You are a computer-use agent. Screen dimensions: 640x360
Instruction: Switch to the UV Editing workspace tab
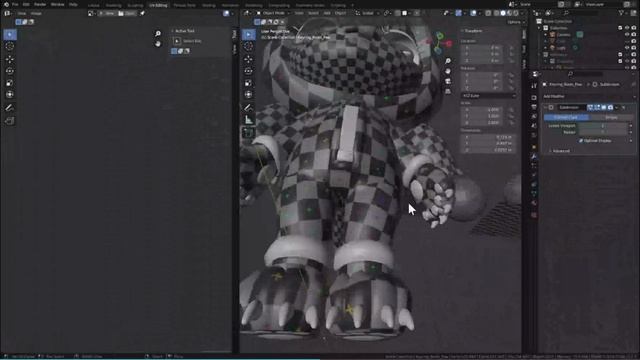point(158,5)
